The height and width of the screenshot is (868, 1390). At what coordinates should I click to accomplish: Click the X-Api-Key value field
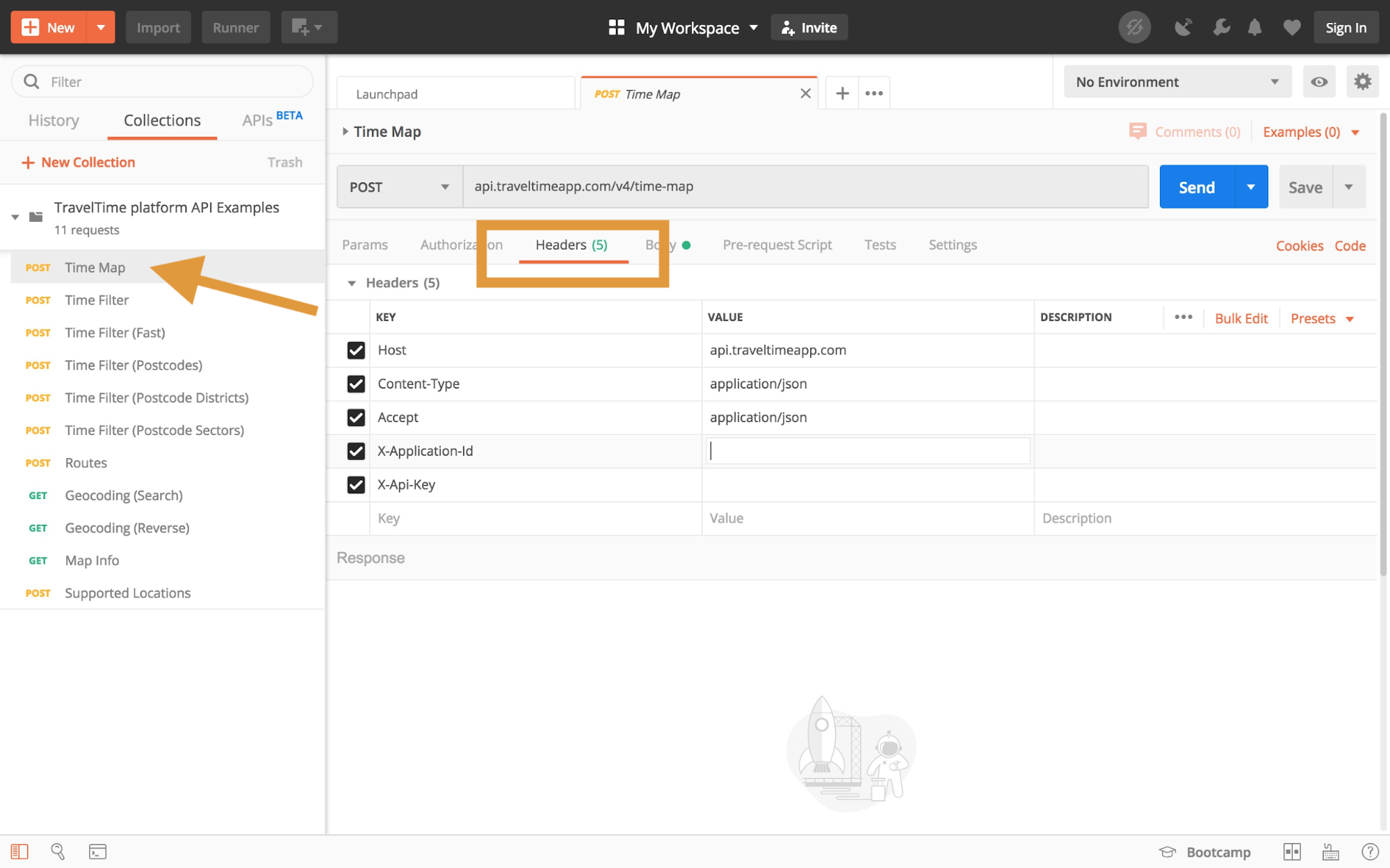[x=867, y=484]
